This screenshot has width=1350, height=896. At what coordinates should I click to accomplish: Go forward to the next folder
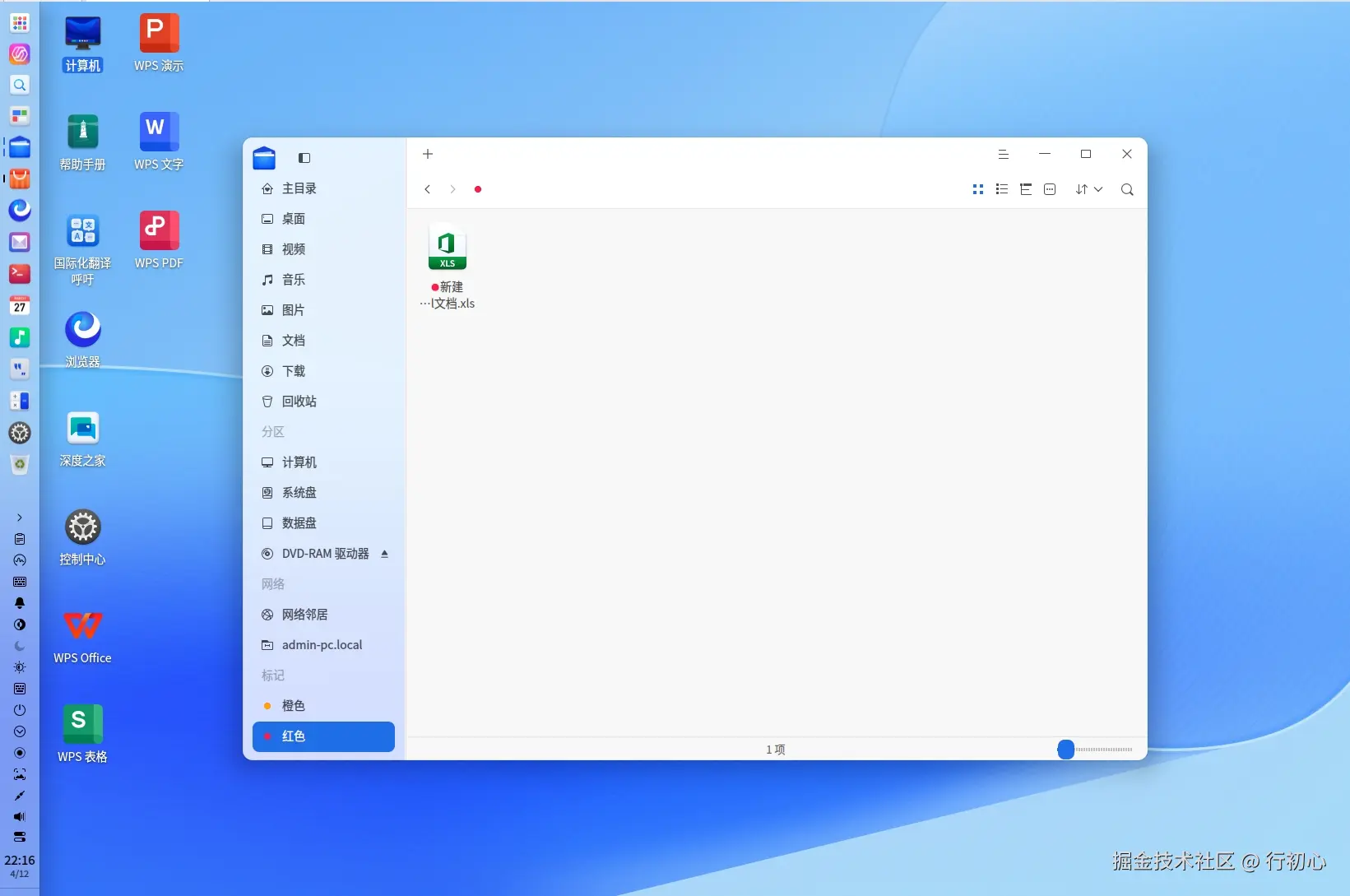tap(452, 189)
